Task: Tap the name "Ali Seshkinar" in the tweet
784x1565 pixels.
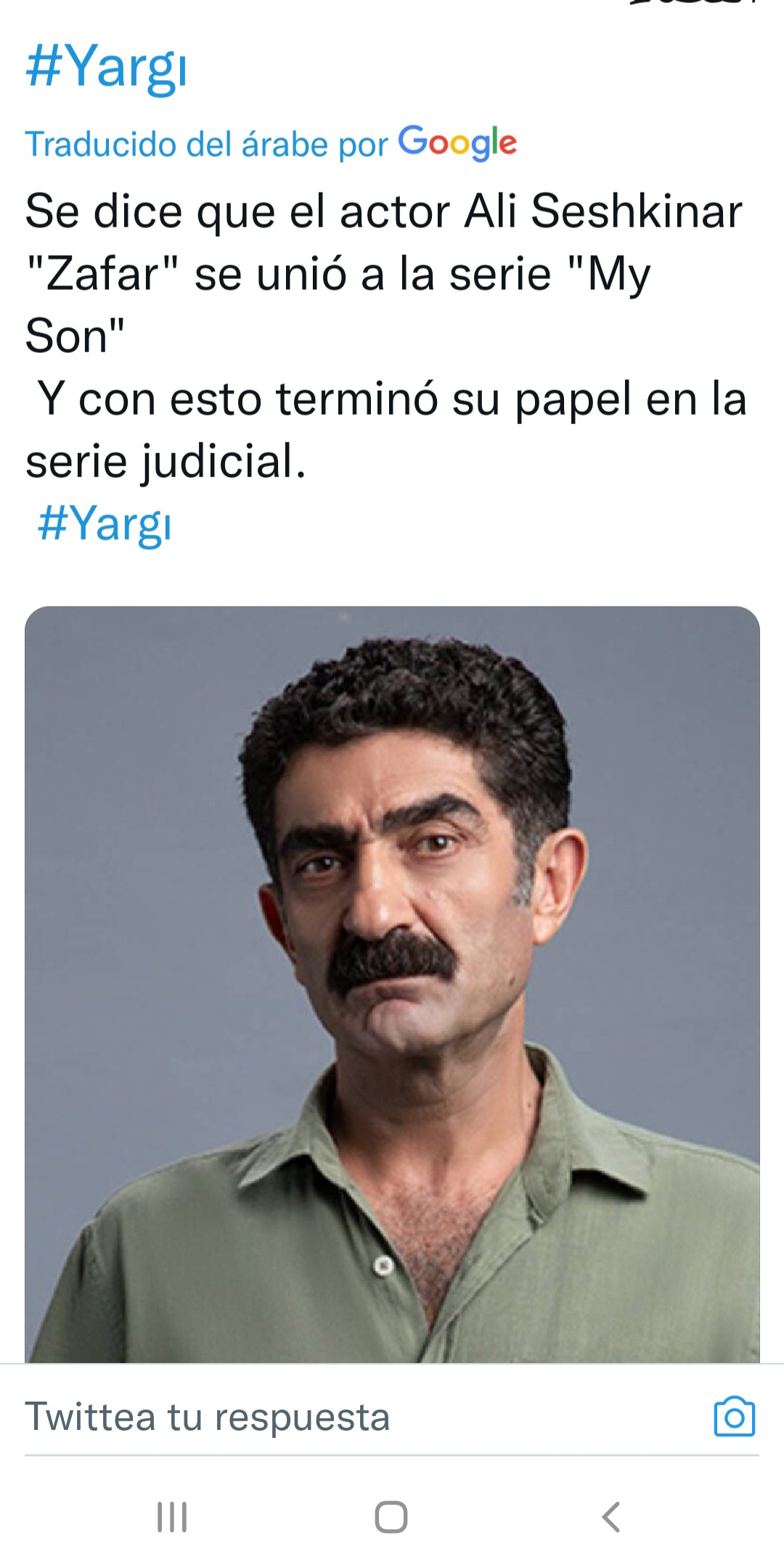Action: pos(603,211)
